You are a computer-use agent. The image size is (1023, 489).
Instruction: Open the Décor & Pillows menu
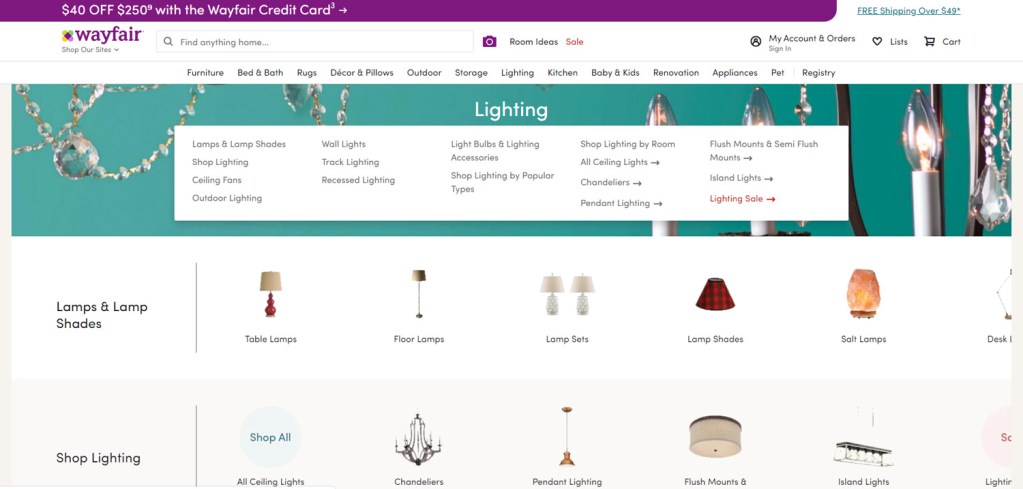(362, 73)
